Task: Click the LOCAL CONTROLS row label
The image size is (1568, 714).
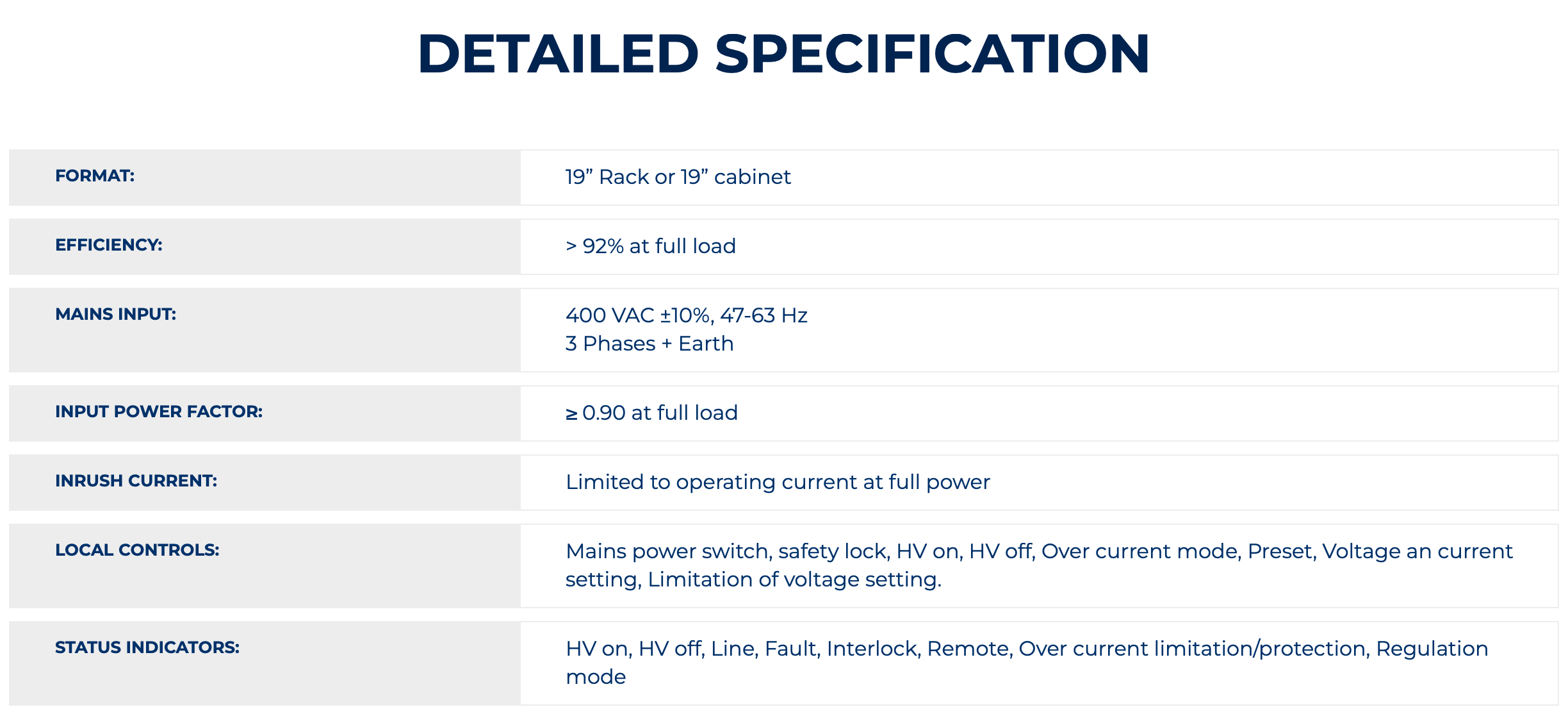Action: point(137,550)
